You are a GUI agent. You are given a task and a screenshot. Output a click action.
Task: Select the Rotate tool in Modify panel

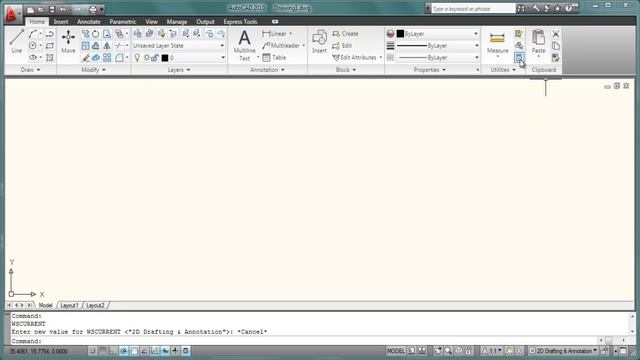coord(96,34)
